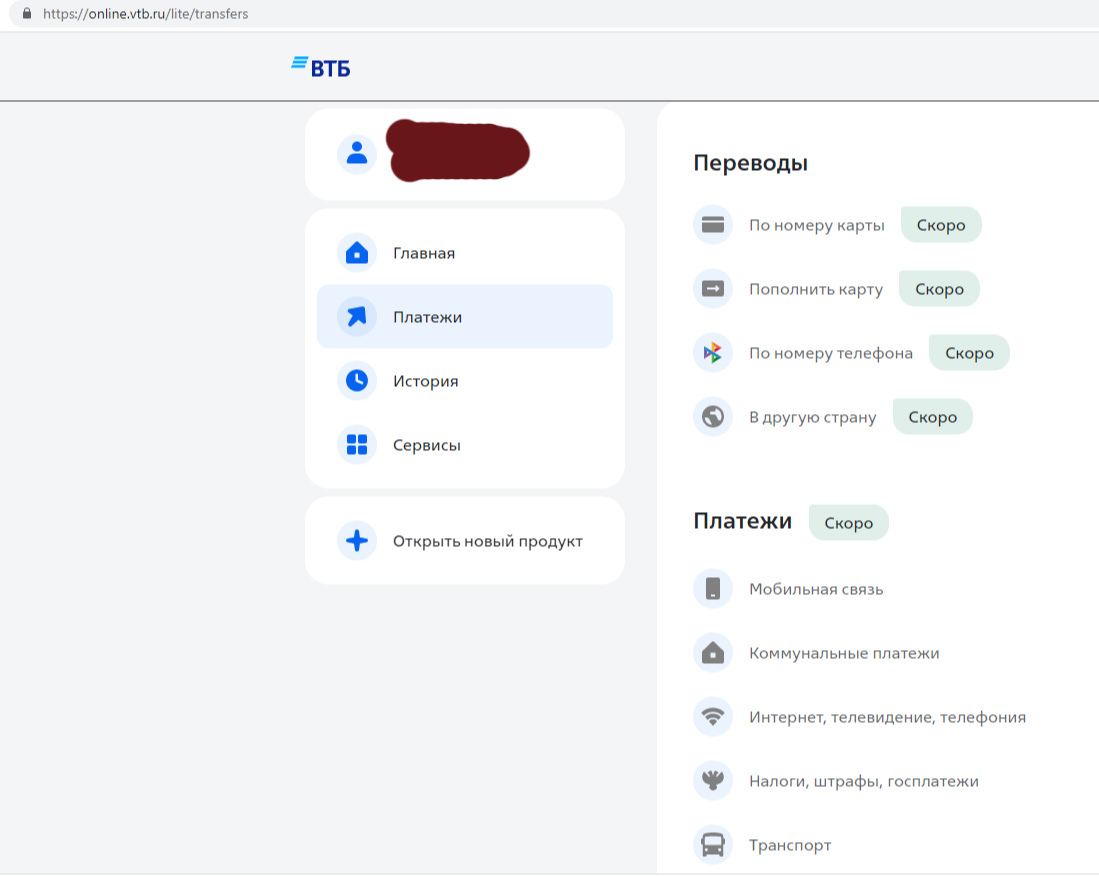Select Открыть новый продукт
The image size is (1099, 876).
tap(487, 541)
